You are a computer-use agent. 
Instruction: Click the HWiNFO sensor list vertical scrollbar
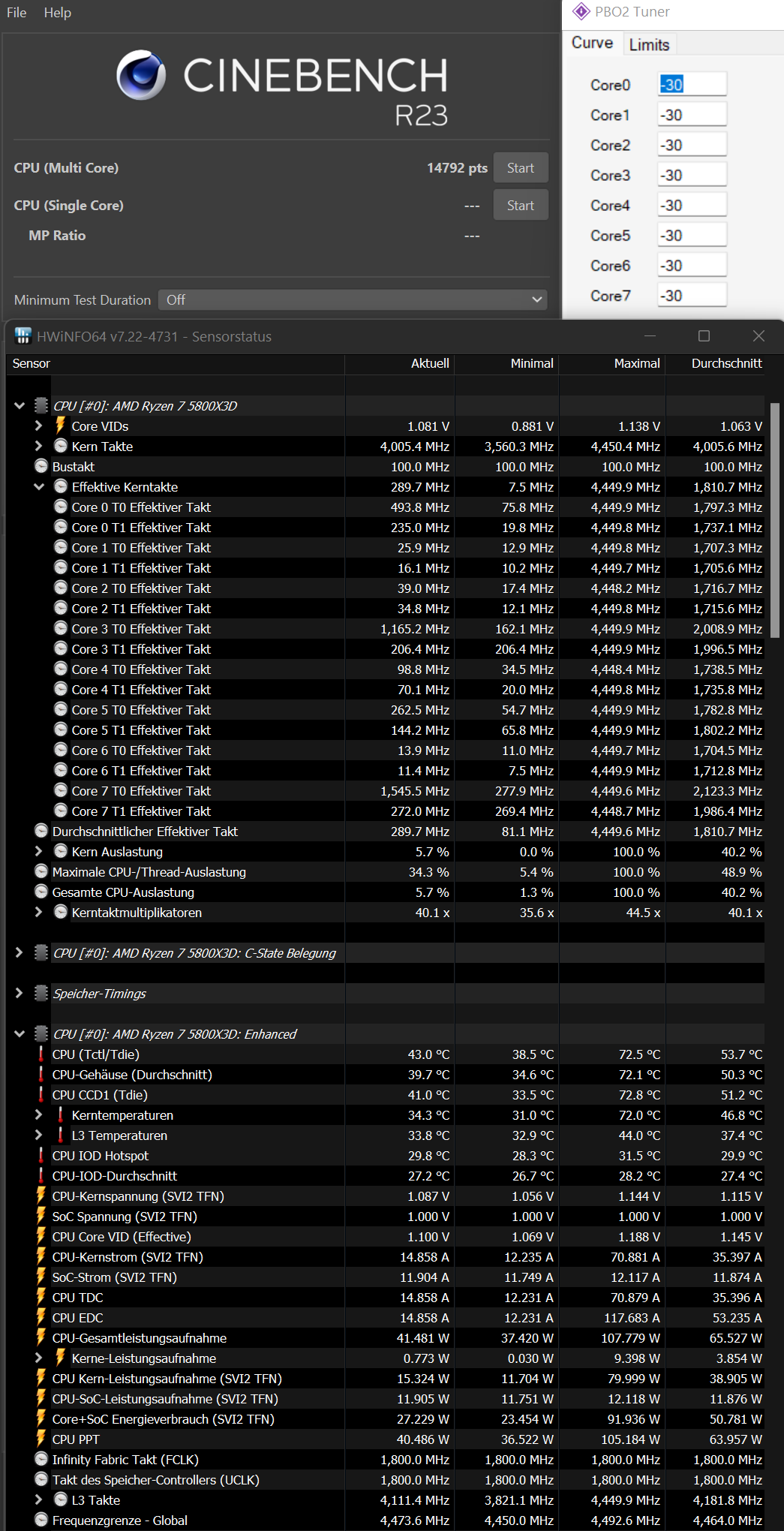coord(774,520)
